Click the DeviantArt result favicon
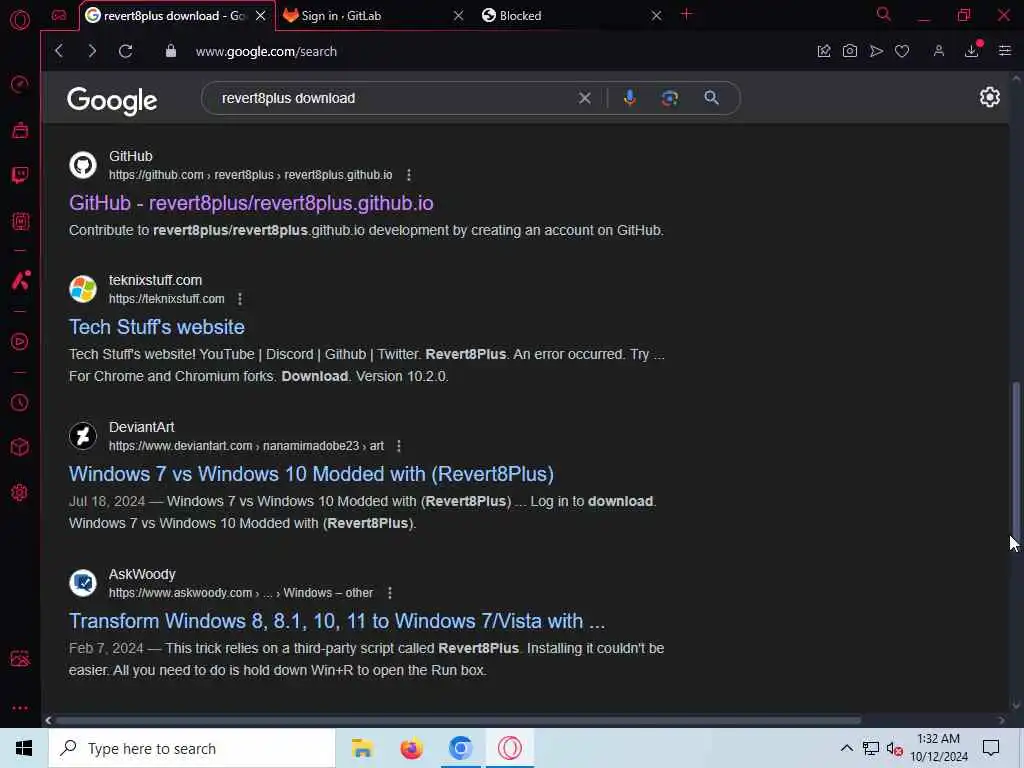The height and width of the screenshot is (768, 1024). coord(83,436)
